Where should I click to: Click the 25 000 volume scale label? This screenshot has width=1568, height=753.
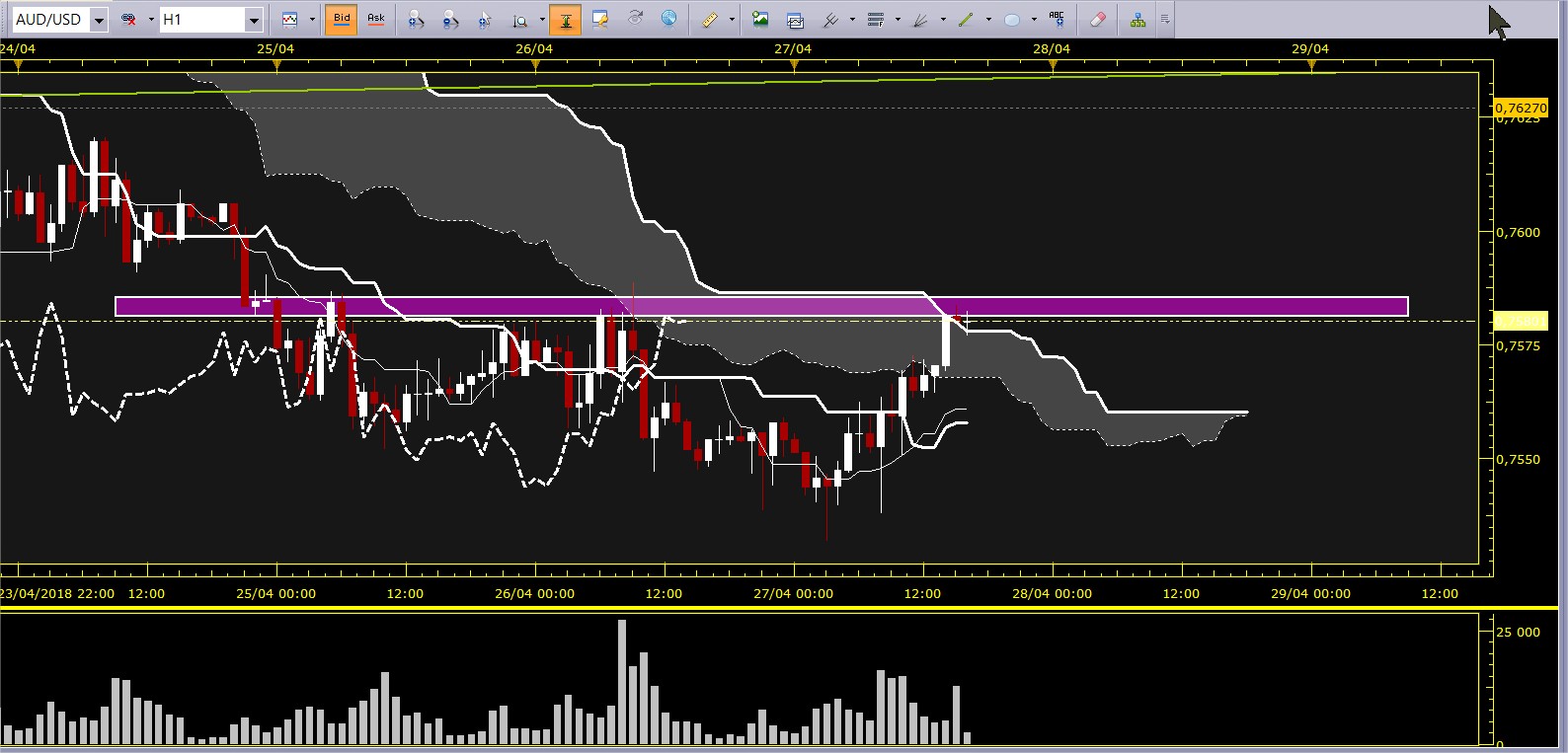click(1519, 632)
